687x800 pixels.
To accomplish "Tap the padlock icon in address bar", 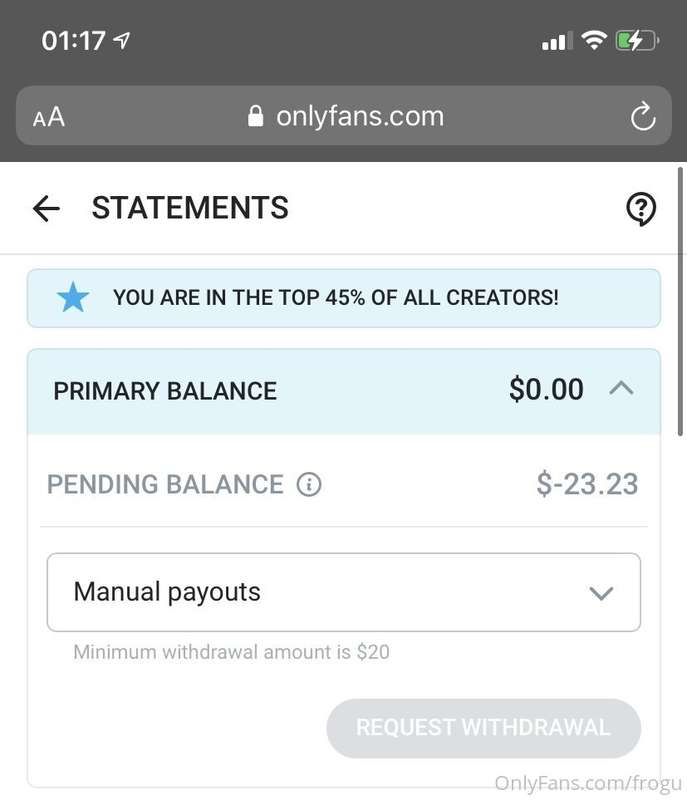I will click(x=256, y=116).
